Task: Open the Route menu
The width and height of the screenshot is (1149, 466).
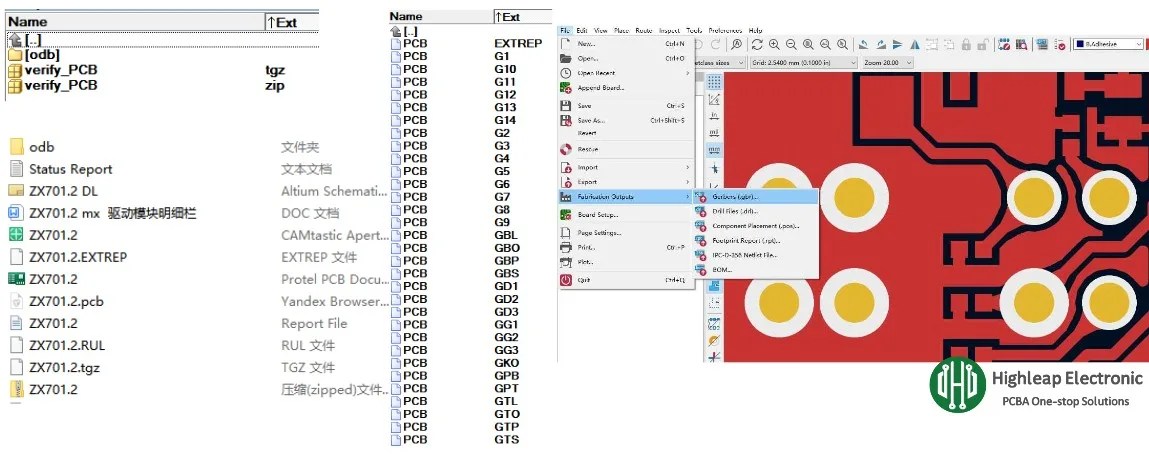Action: [643, 31]
